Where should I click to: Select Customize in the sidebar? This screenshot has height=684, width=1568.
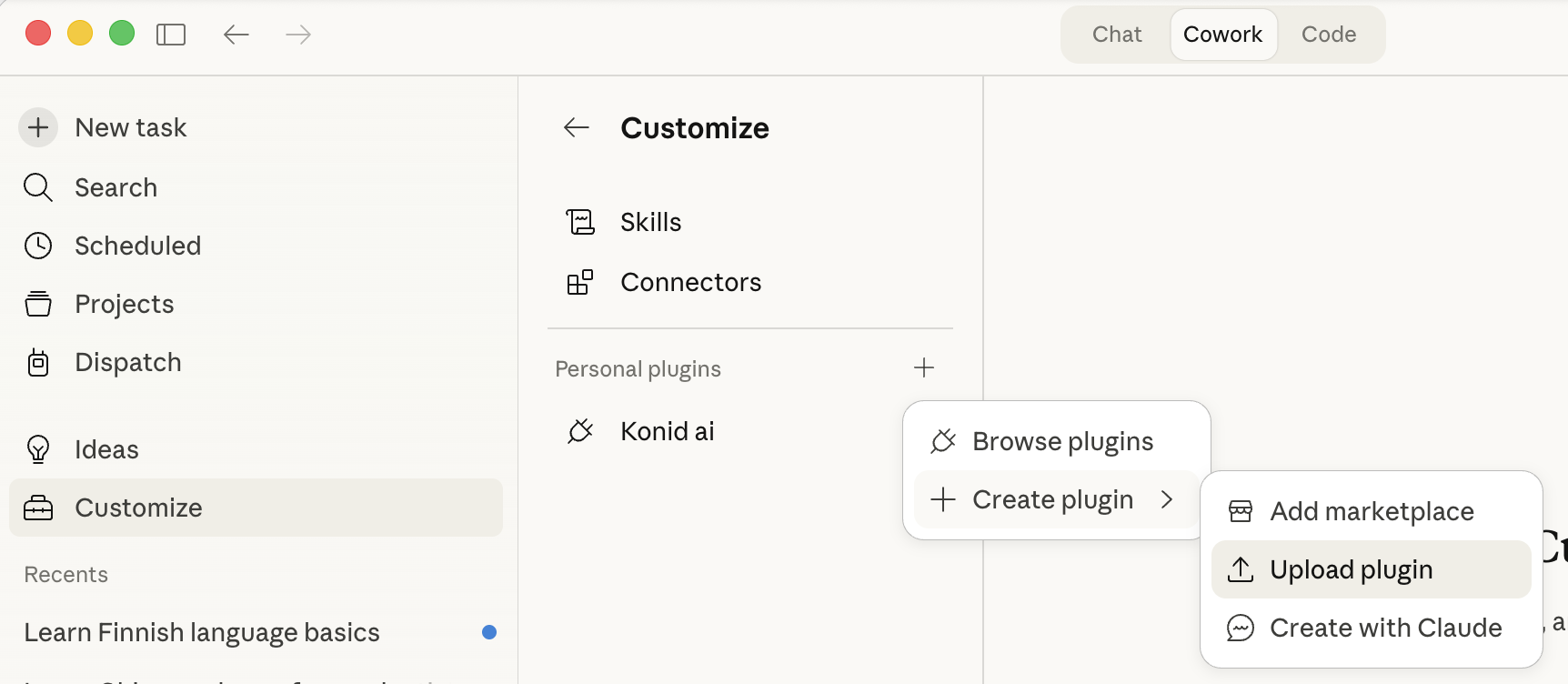256,508
